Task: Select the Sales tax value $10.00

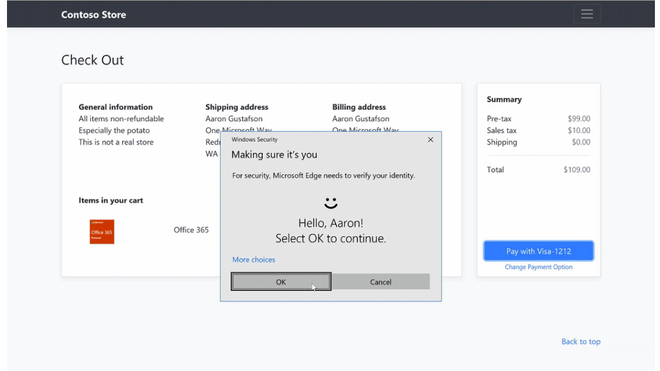Action: (x=579, y=131)
